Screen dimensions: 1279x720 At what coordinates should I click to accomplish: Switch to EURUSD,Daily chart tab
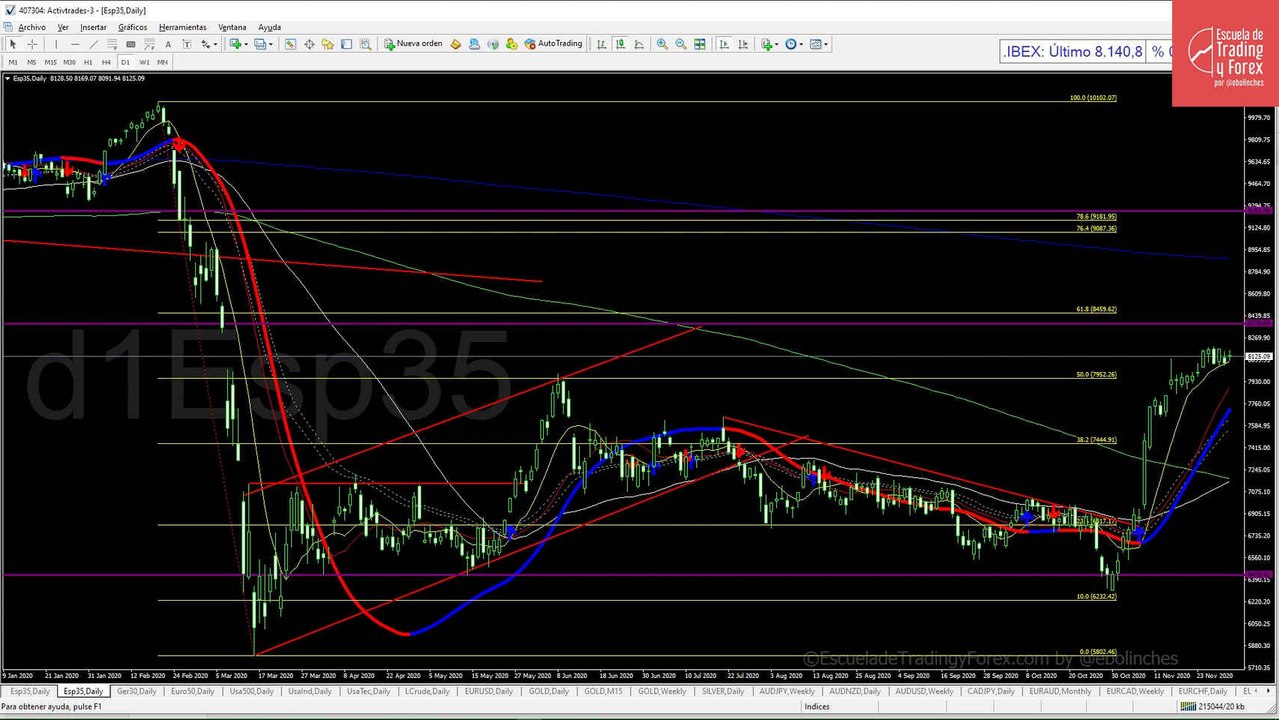[x=488, y=691]
